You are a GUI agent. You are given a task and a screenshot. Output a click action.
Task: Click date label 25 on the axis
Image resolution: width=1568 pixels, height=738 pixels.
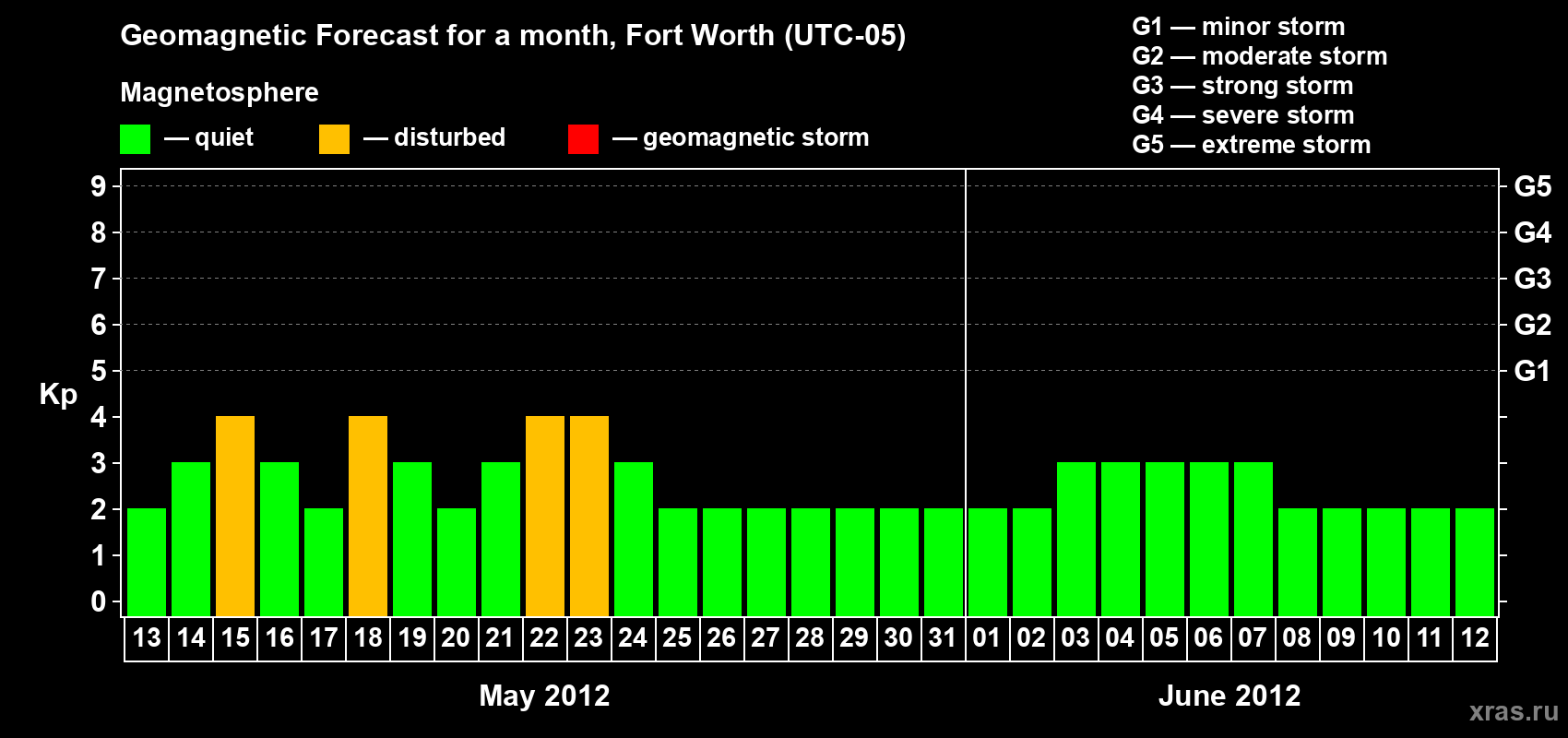(x=678, y=638)
